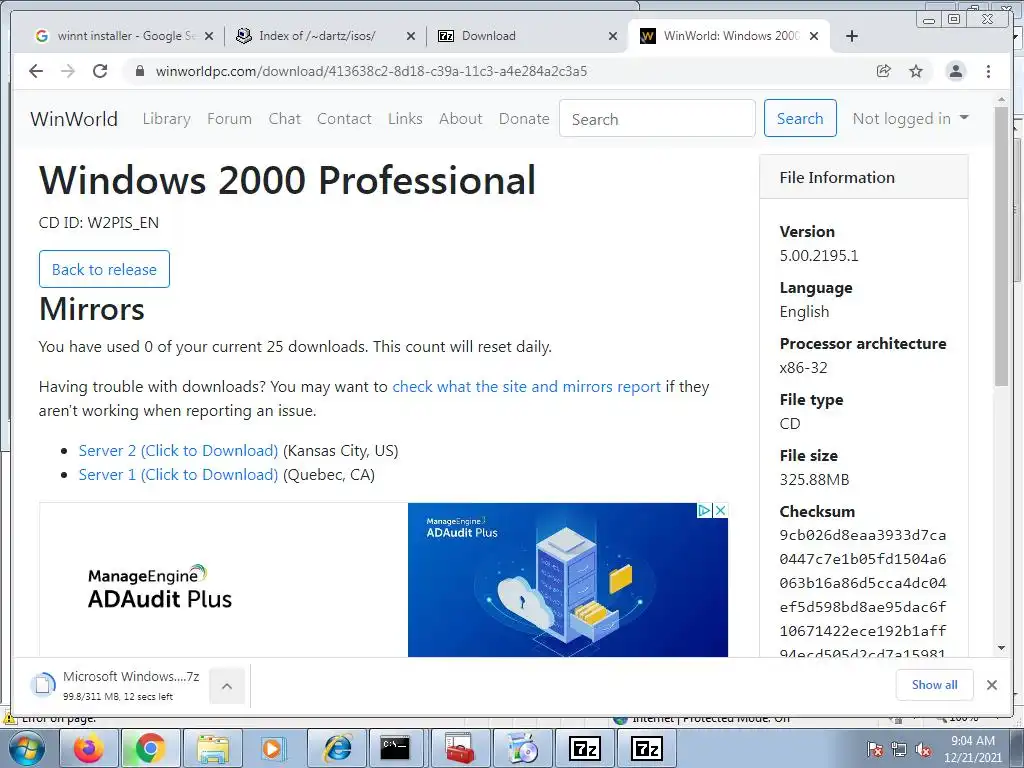
Task: Expand the download item's chevron menu
Action: coord(227,686)
